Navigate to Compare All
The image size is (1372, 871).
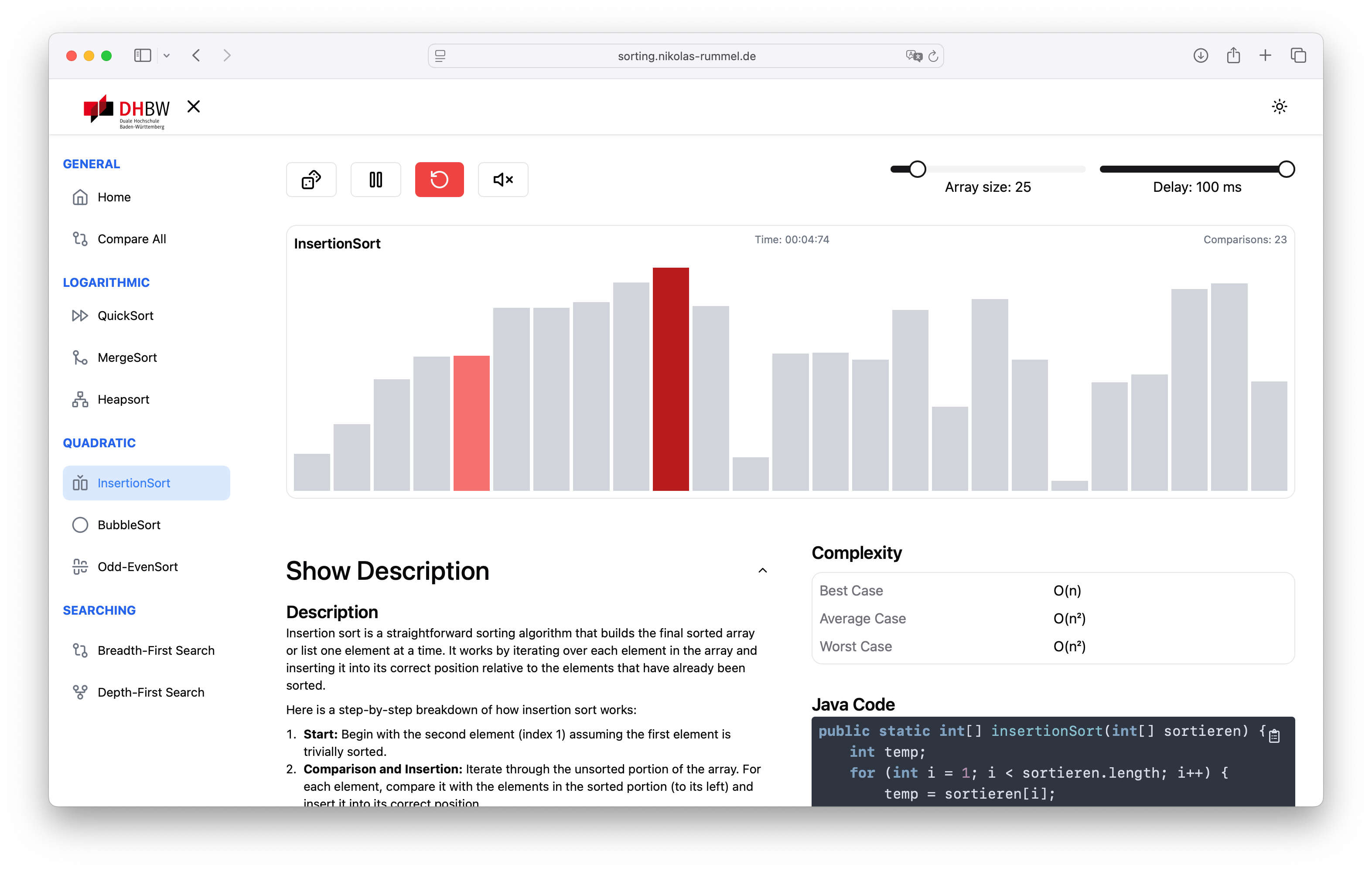tap(132, 239)
